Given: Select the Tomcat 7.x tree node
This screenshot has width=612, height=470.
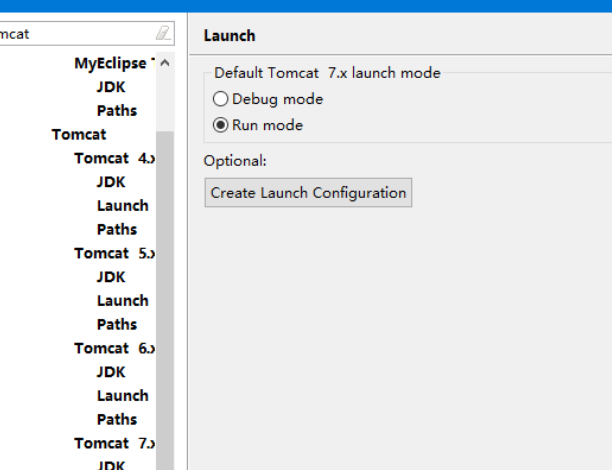Looking at the screenshot, I should pyautogui.click(x=114, y=443).
